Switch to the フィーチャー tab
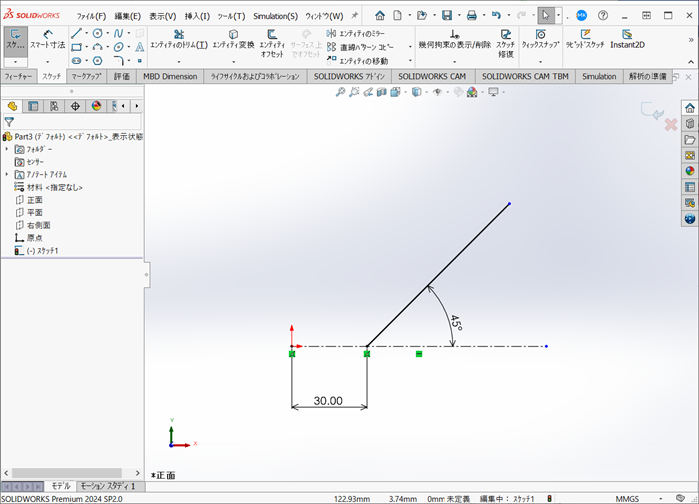This screenshot has width=699, height=504. [18, 77]
